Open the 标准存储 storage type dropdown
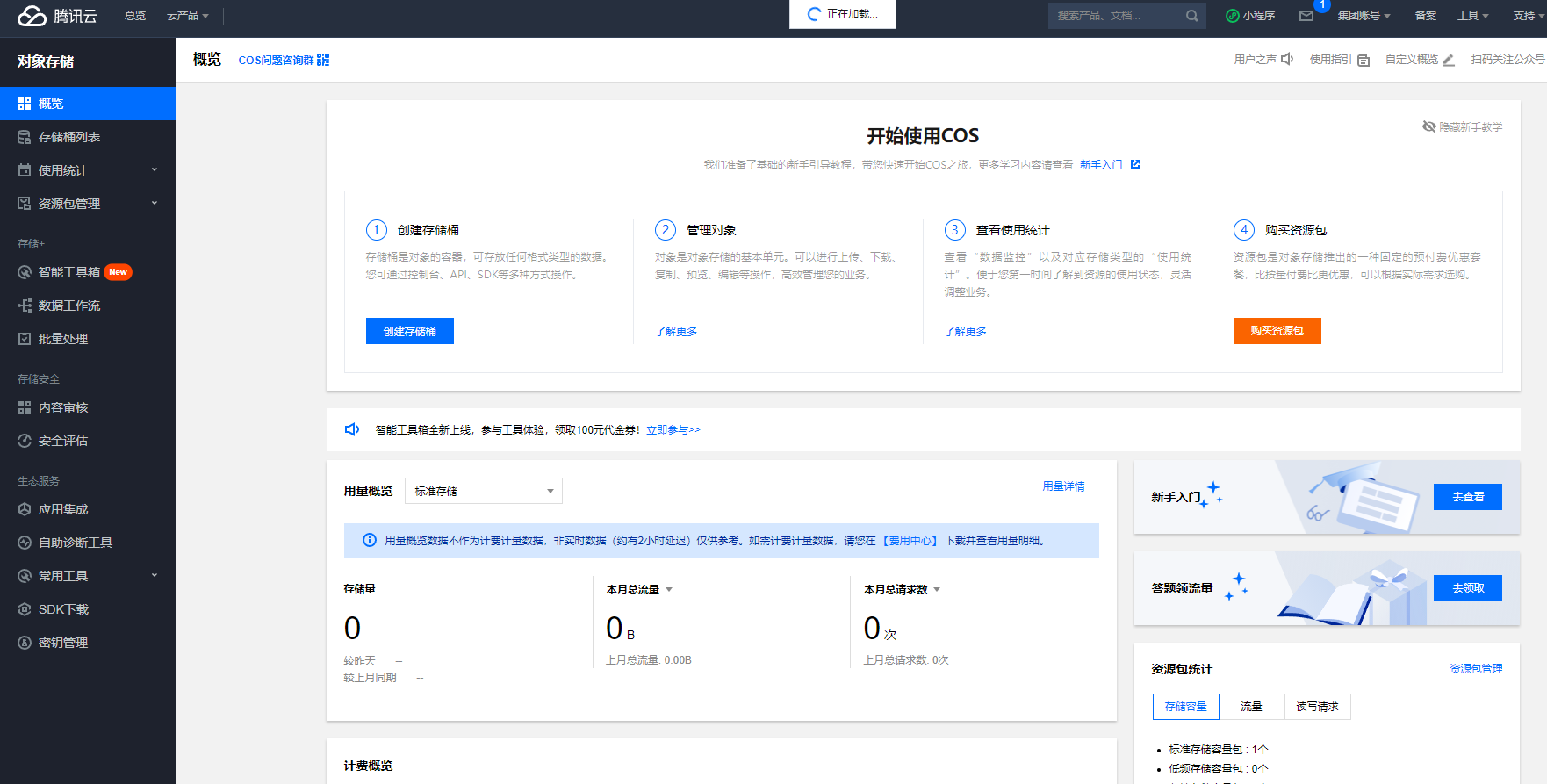Image resolution: width=1547 pixels, height=784 pixels. [484, 491]
